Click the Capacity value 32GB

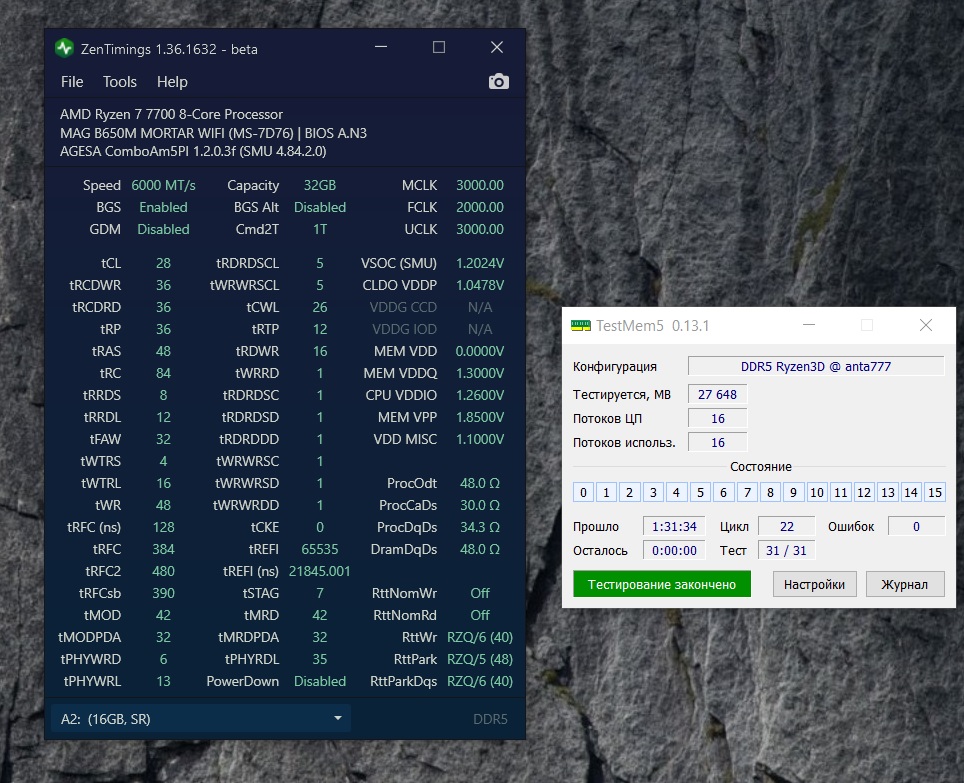320,186
